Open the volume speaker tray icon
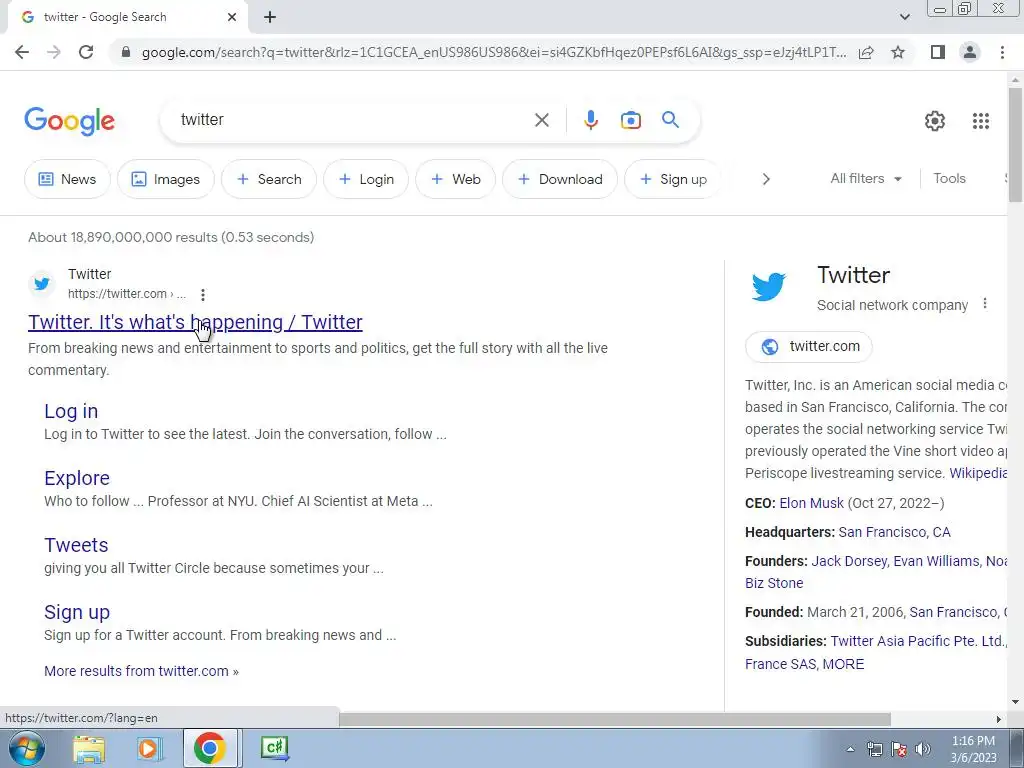Image resolution: width=1024 pixels, height=768 pixels. click(923, 749)
